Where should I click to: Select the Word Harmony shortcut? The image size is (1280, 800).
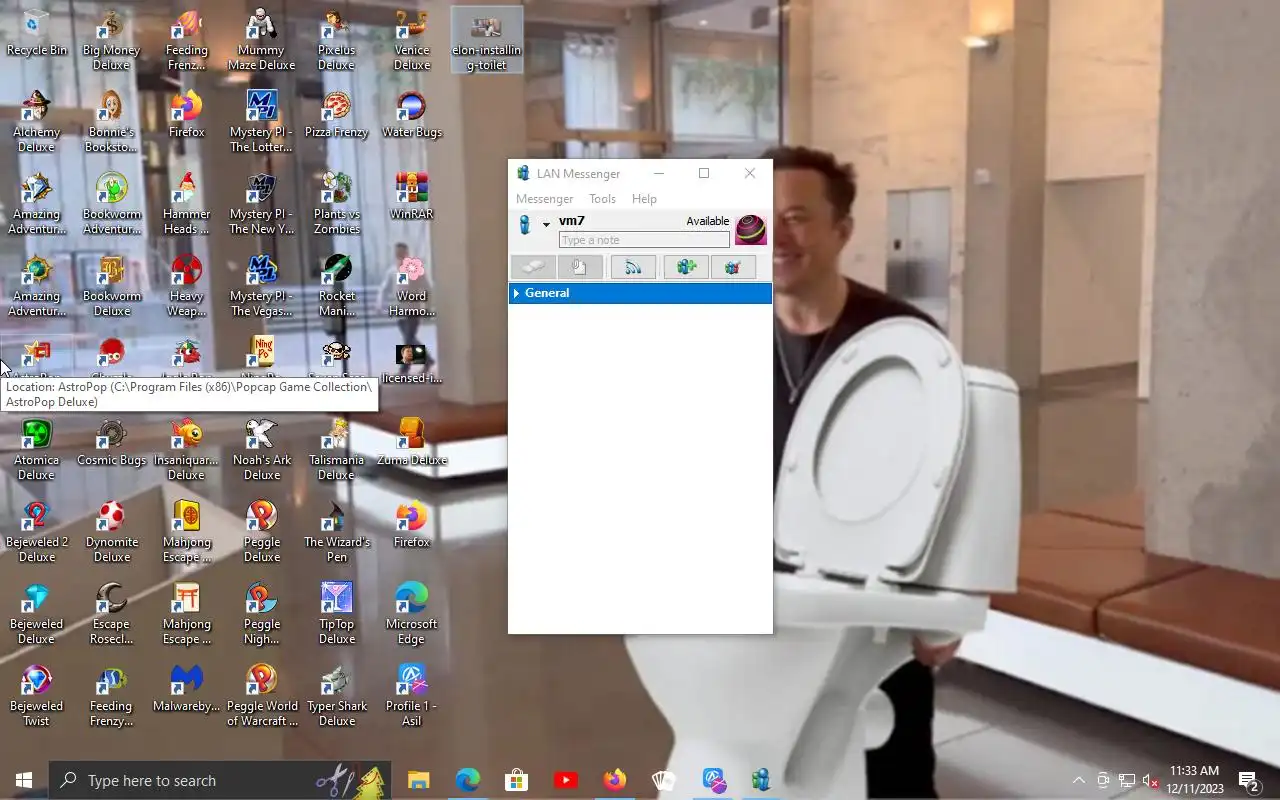pos(411,286)
